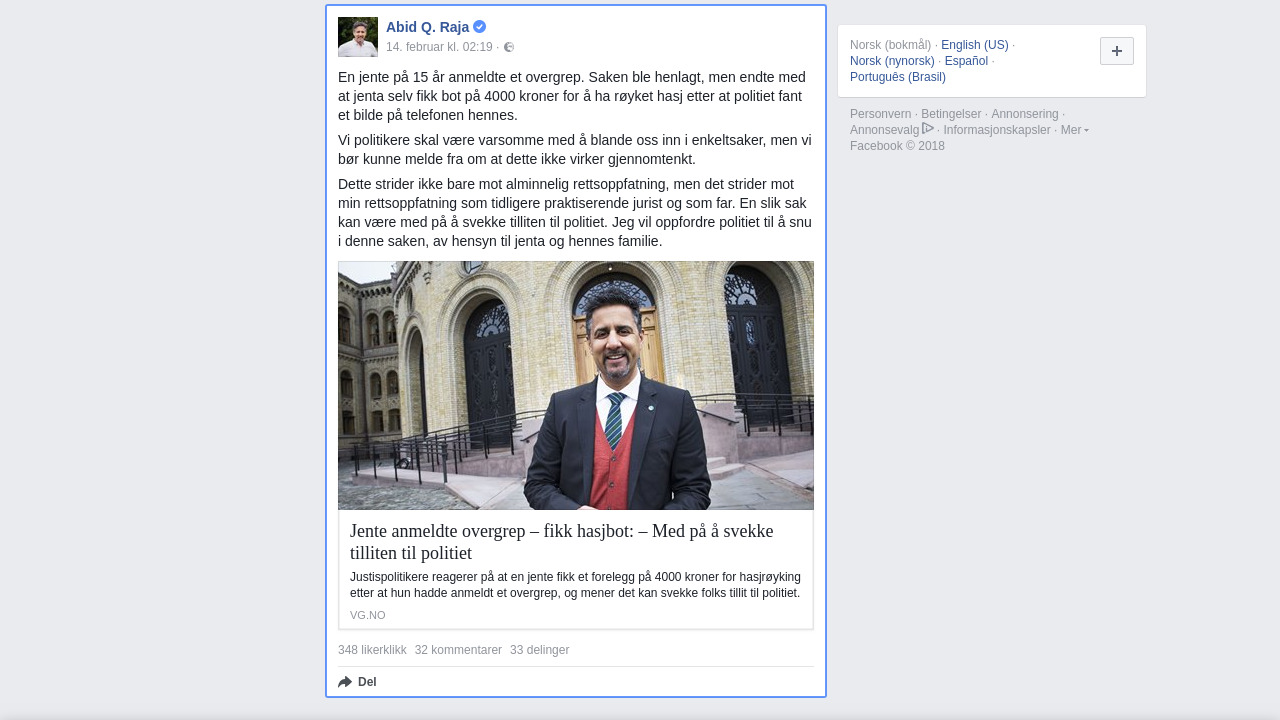The width and height of the screenshot is (1280, 720).
Task: Click the Del share button text
Action: [x=367, y=682]
